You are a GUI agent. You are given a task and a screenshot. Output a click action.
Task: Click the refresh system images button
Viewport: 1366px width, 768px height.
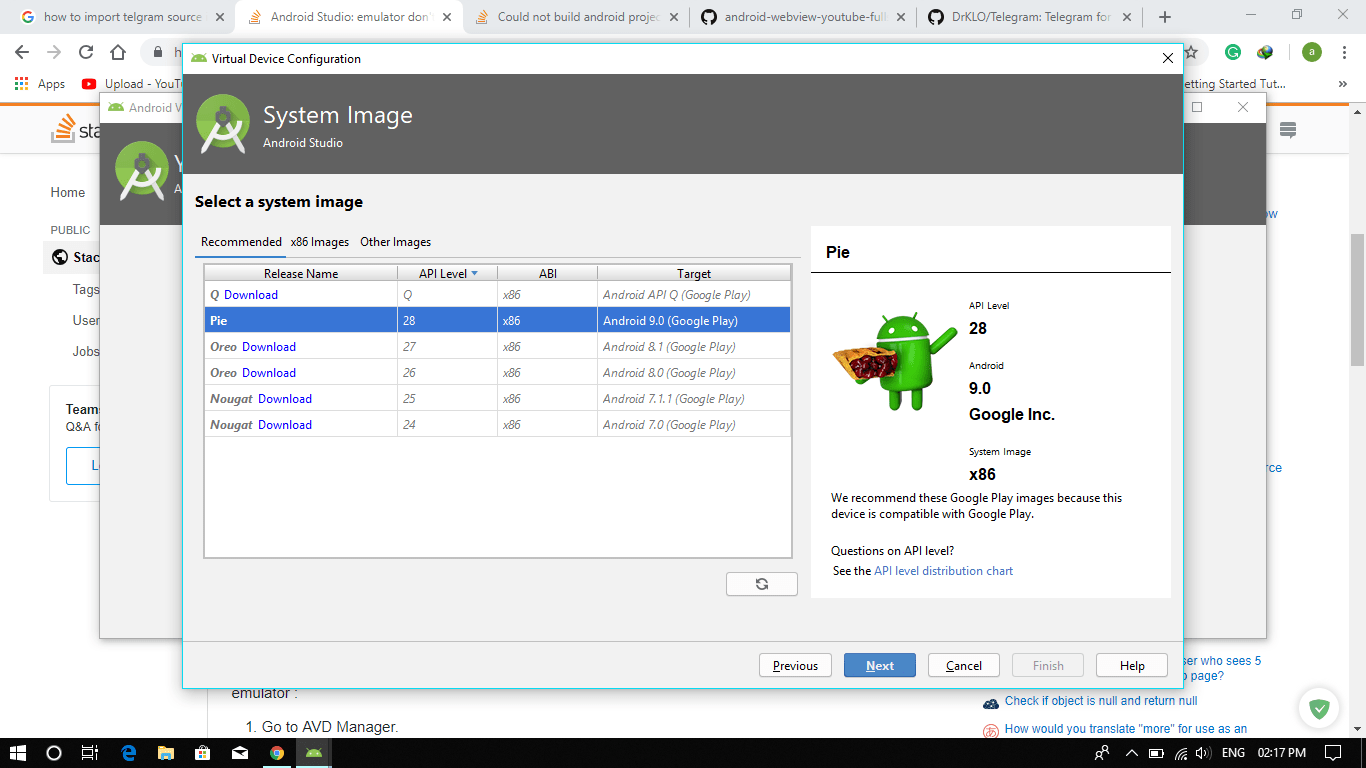(x=762, y=584)
